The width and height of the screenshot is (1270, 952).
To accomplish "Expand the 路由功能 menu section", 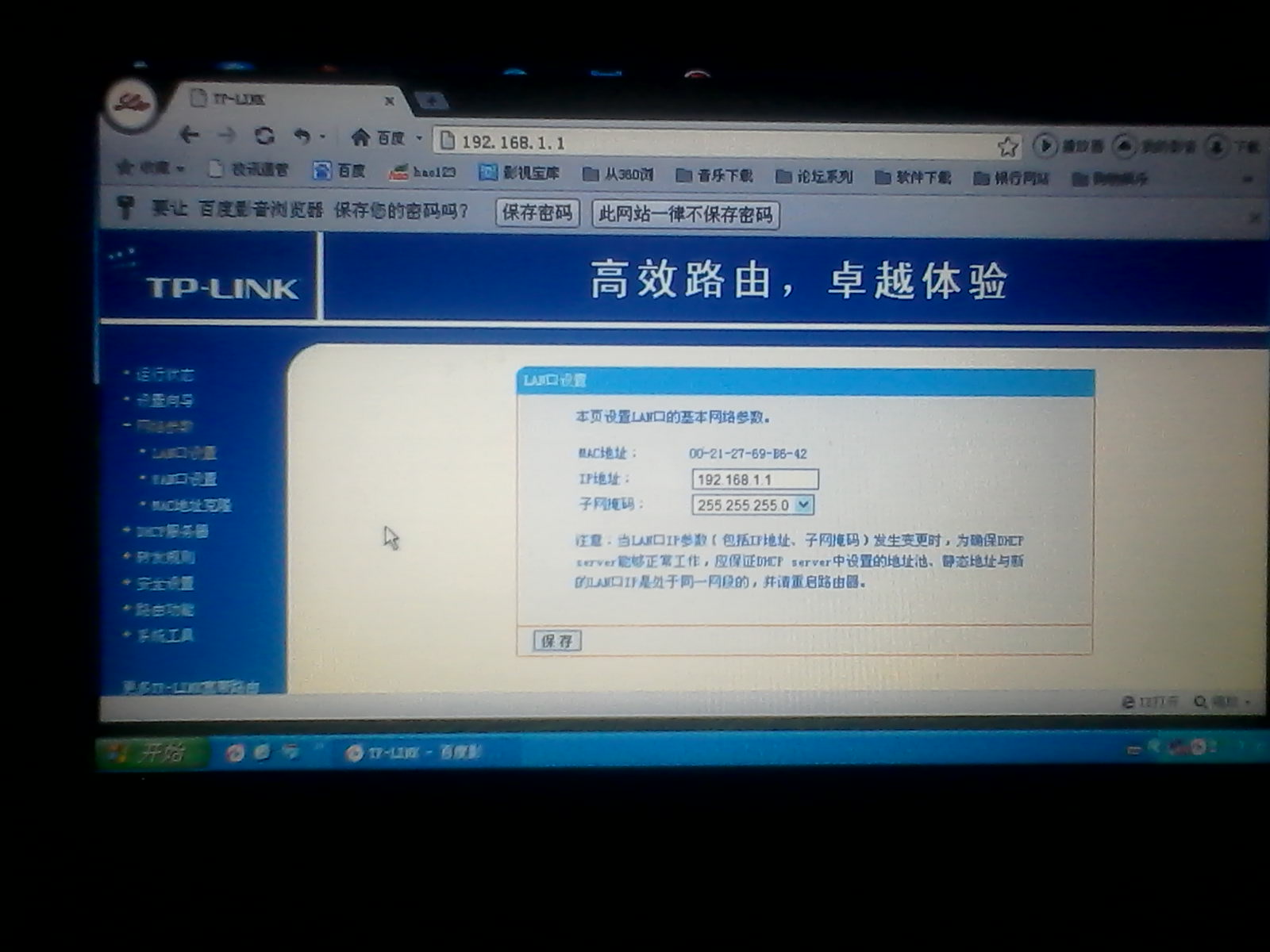I will click(x=164, y=609).
